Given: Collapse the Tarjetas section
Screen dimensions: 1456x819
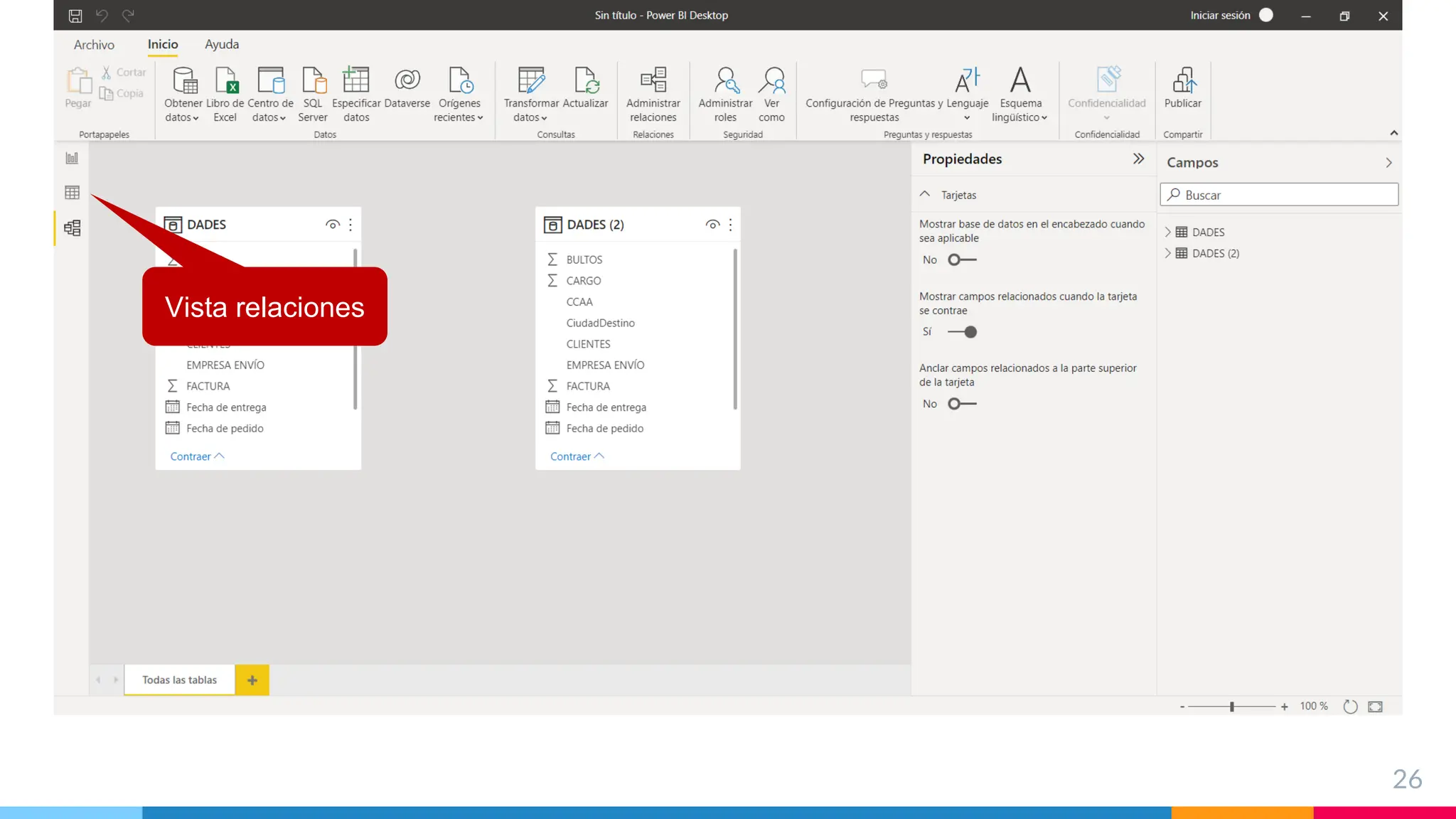Looking at the screenshot, I should [924, 195].
